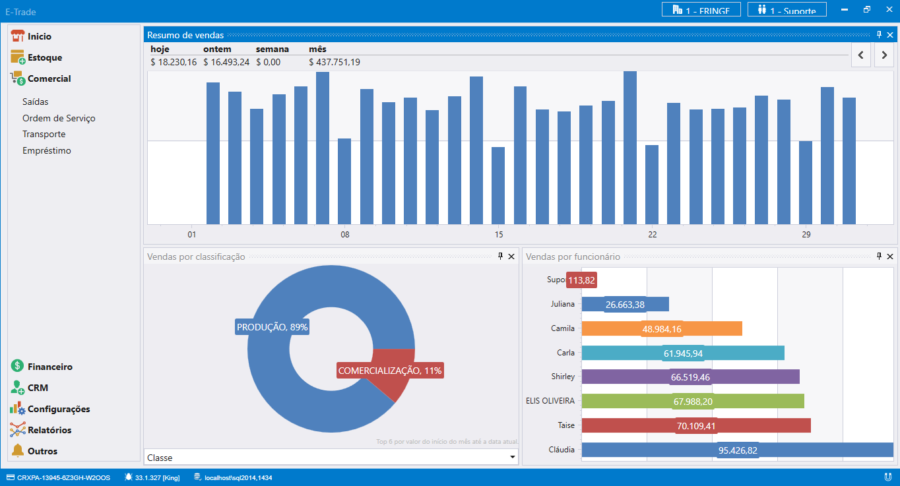Unpin the Vendas por funcionário panel
900x486 pixels.
879,257
